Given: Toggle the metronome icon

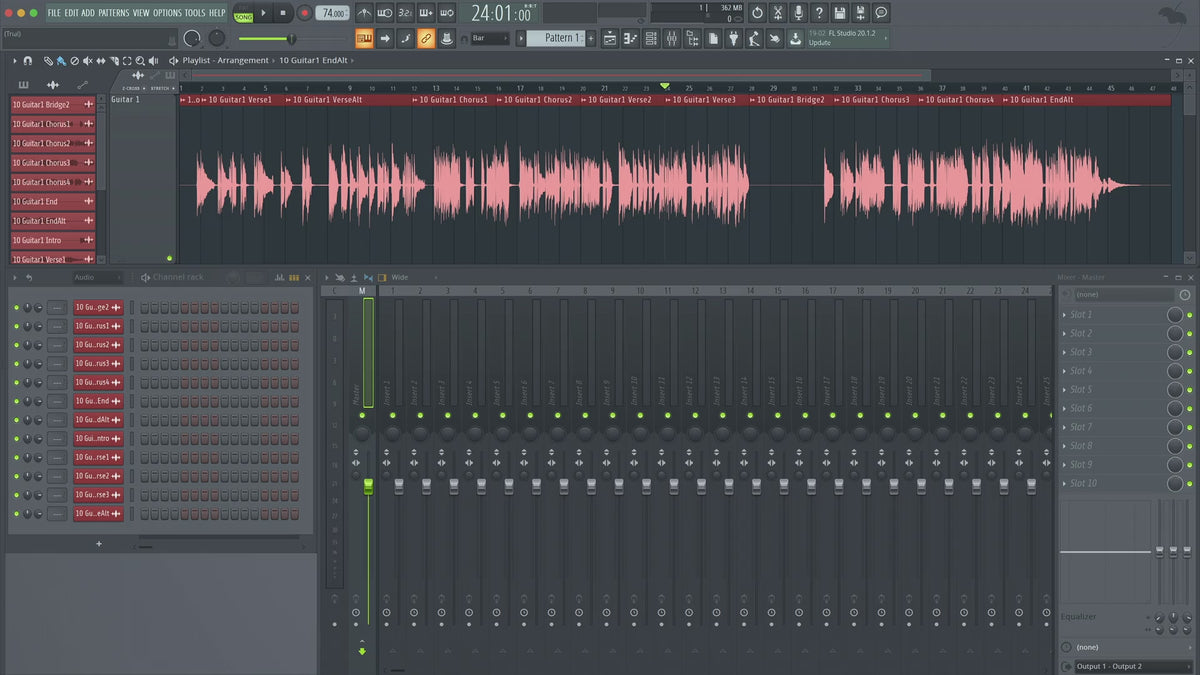Looking at the screenshot, I should coord(363,13).
